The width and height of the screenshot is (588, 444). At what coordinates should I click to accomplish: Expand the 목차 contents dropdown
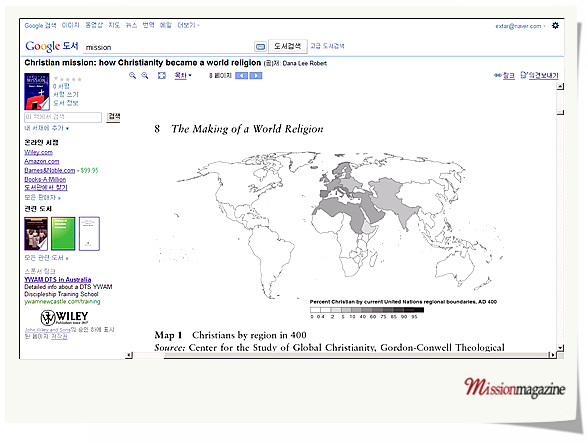183,75
